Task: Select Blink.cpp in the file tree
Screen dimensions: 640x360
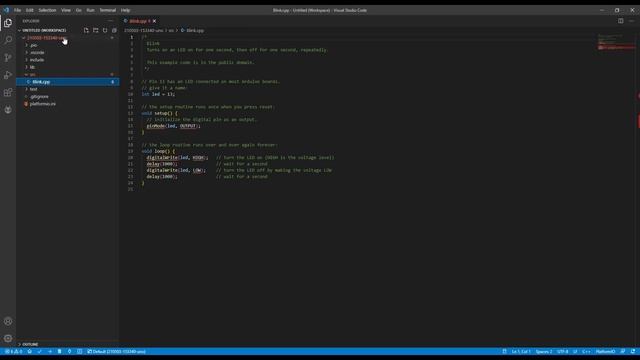Action: pos(68,82)
